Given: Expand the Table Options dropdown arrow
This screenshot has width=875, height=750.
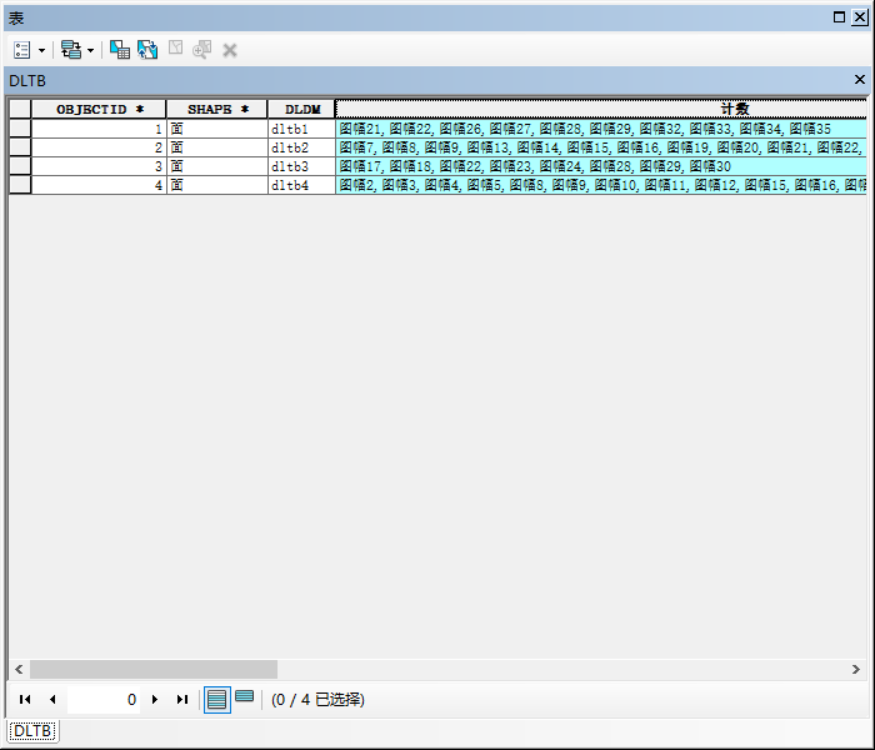Looking at the screenshot, I should click(42, 51).
